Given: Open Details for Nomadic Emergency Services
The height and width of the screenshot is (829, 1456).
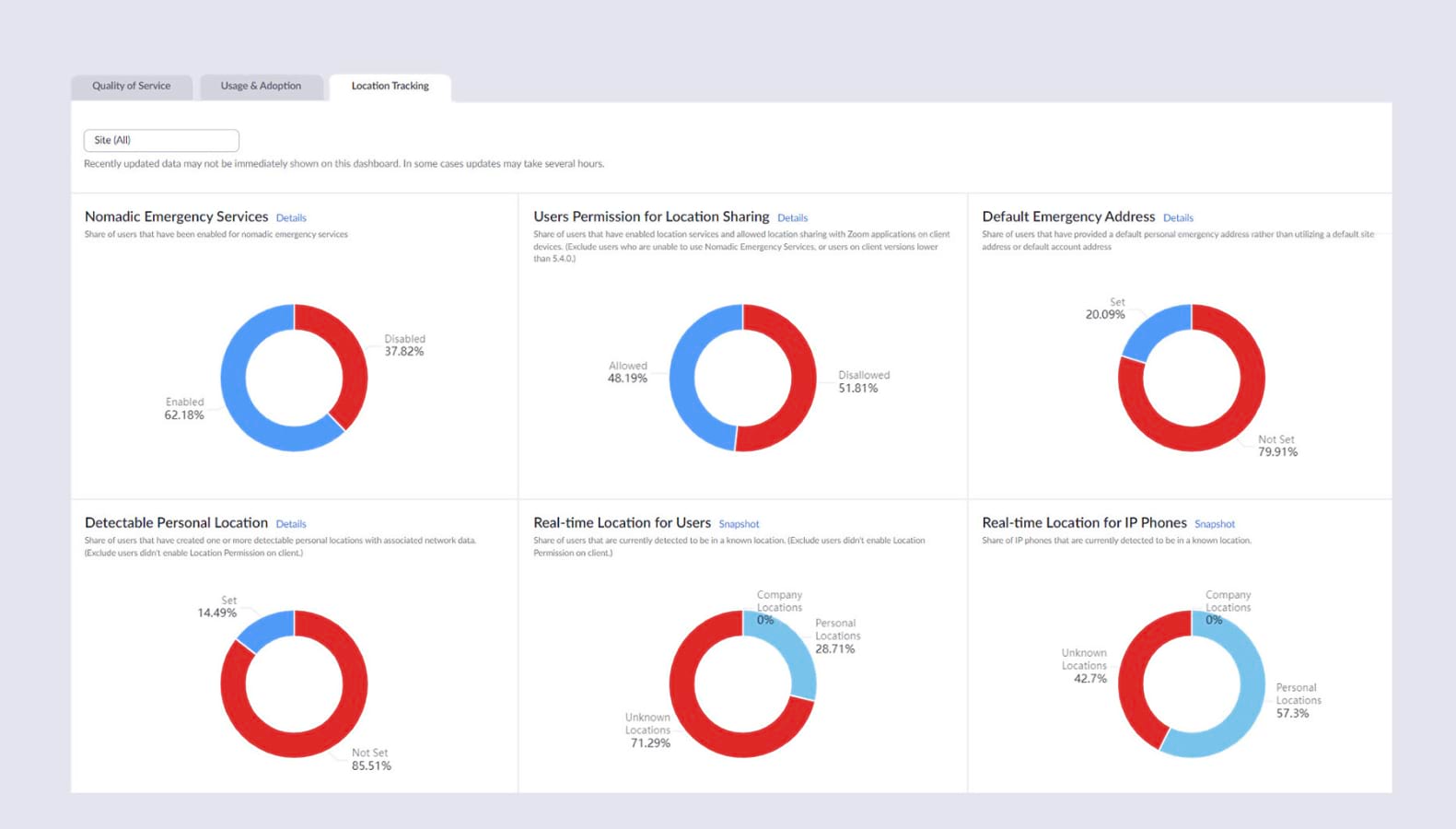Looking at the screenshot, I should coord(291,218).
